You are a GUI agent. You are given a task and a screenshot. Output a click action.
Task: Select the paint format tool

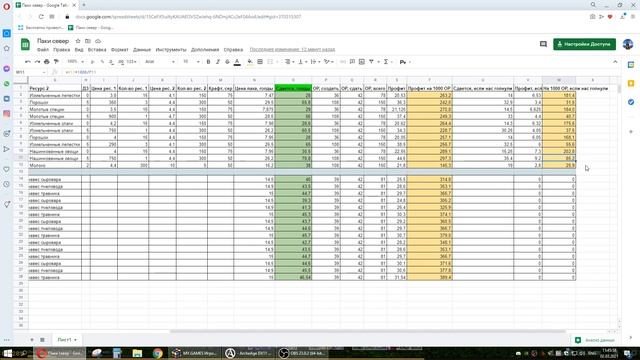coord(56,62)
